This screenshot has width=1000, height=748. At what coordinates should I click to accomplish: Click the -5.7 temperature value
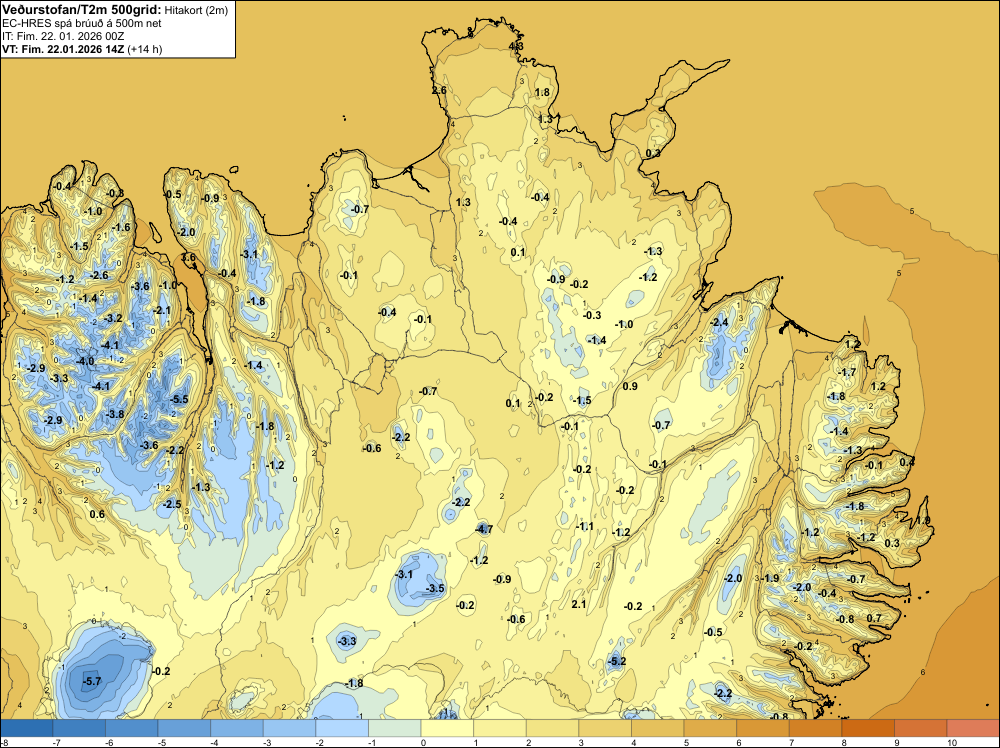pyautogui.click(x=92, y=682)
